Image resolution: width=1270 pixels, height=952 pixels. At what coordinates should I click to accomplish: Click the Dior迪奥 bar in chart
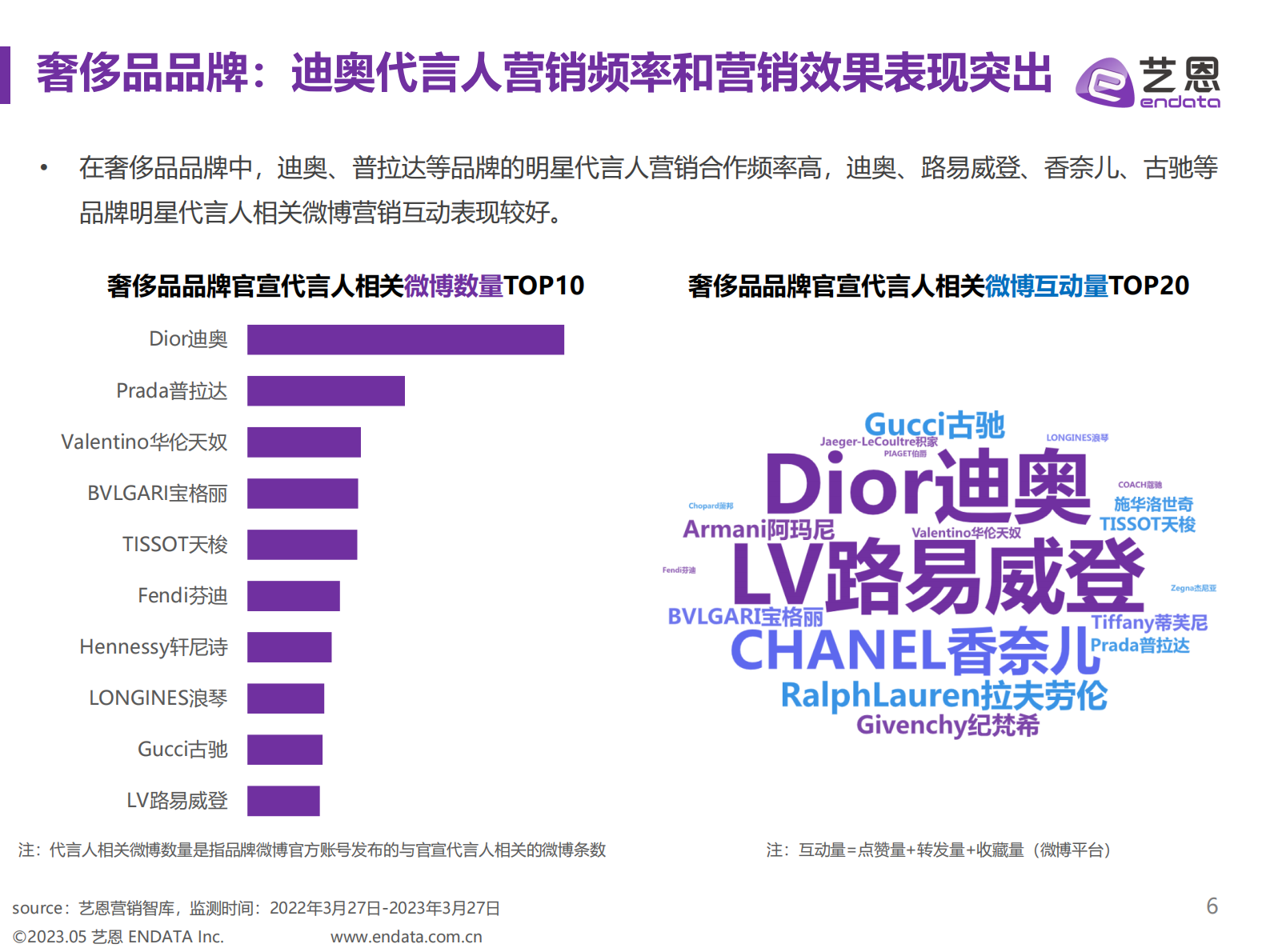[406, 339]
